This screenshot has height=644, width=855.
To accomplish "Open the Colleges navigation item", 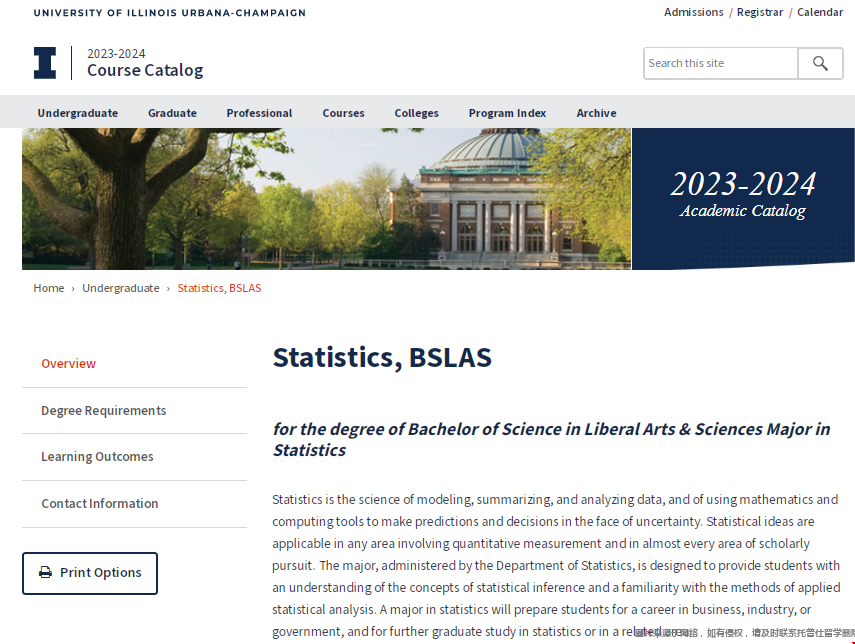I will coord(416,113).
